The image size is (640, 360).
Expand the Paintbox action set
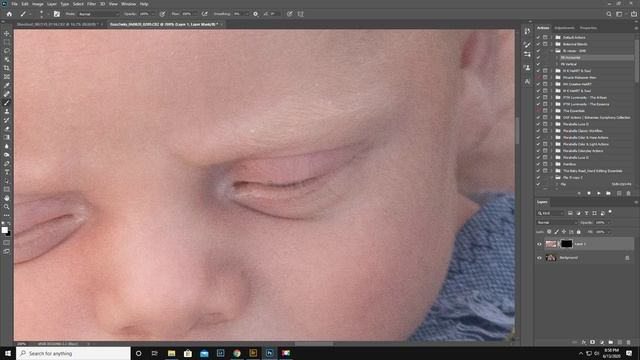552,164
